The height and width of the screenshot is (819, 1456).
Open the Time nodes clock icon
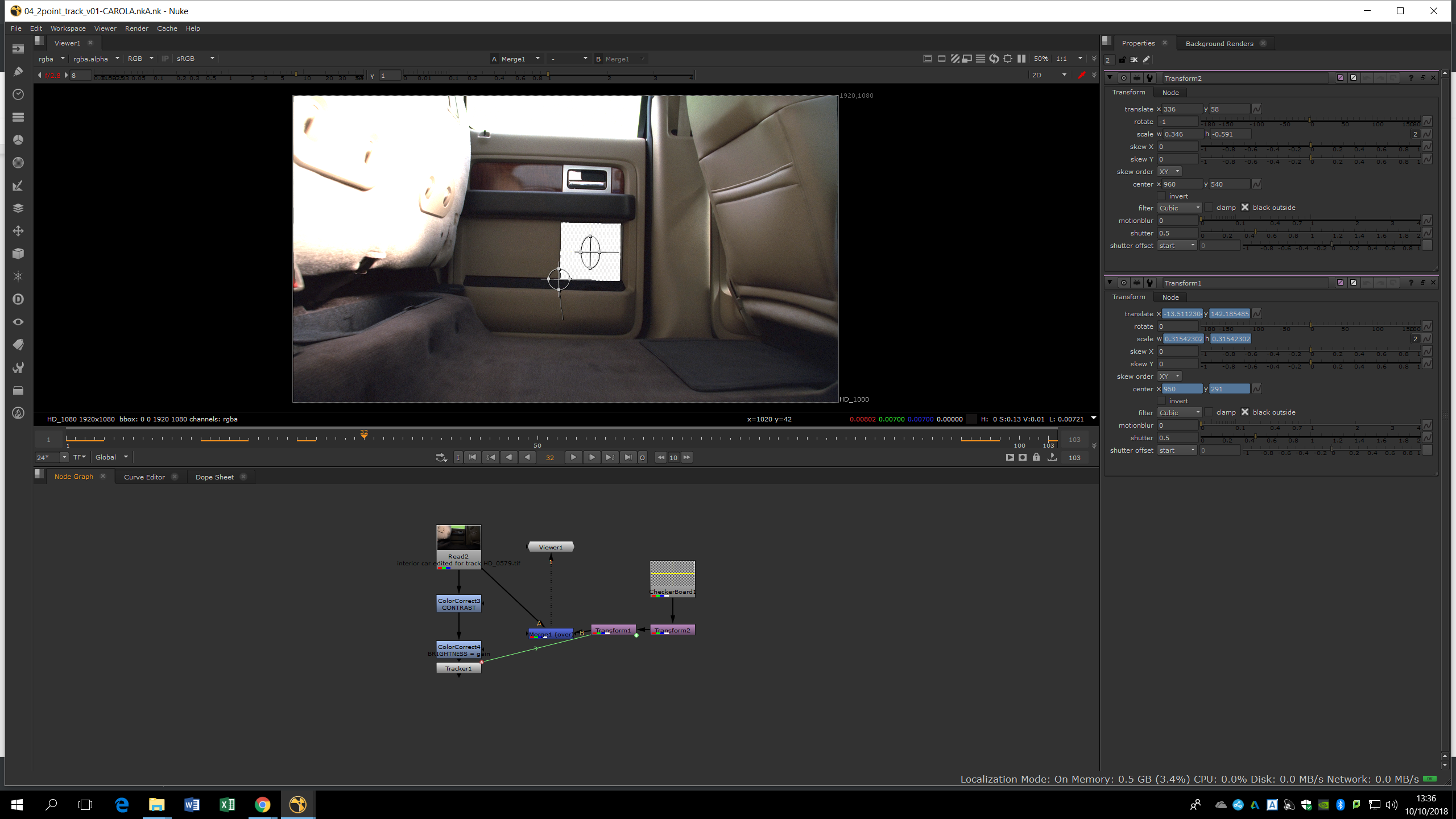(x=18, y=94)
